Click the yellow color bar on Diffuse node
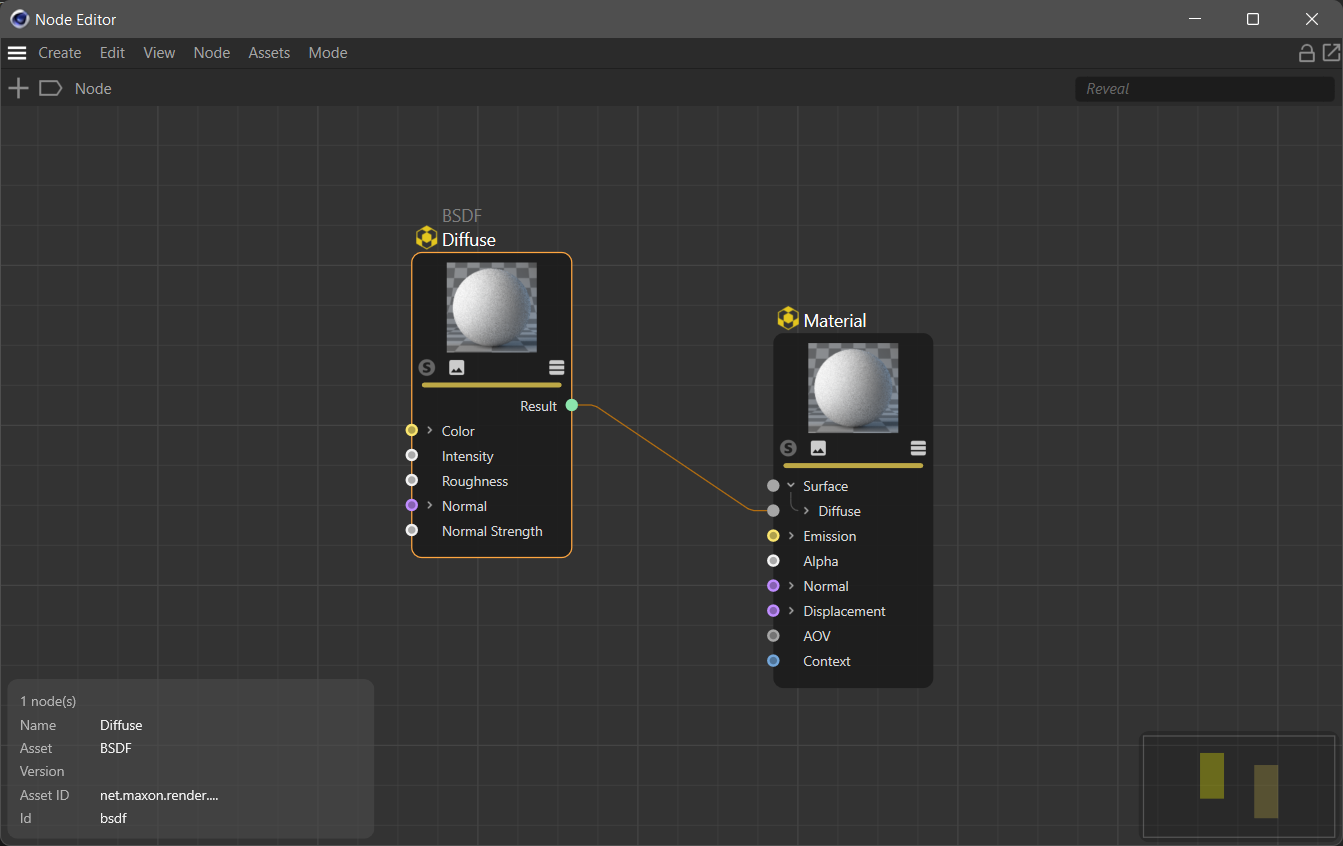This screenshot has height=846, width=1343. 492,385
